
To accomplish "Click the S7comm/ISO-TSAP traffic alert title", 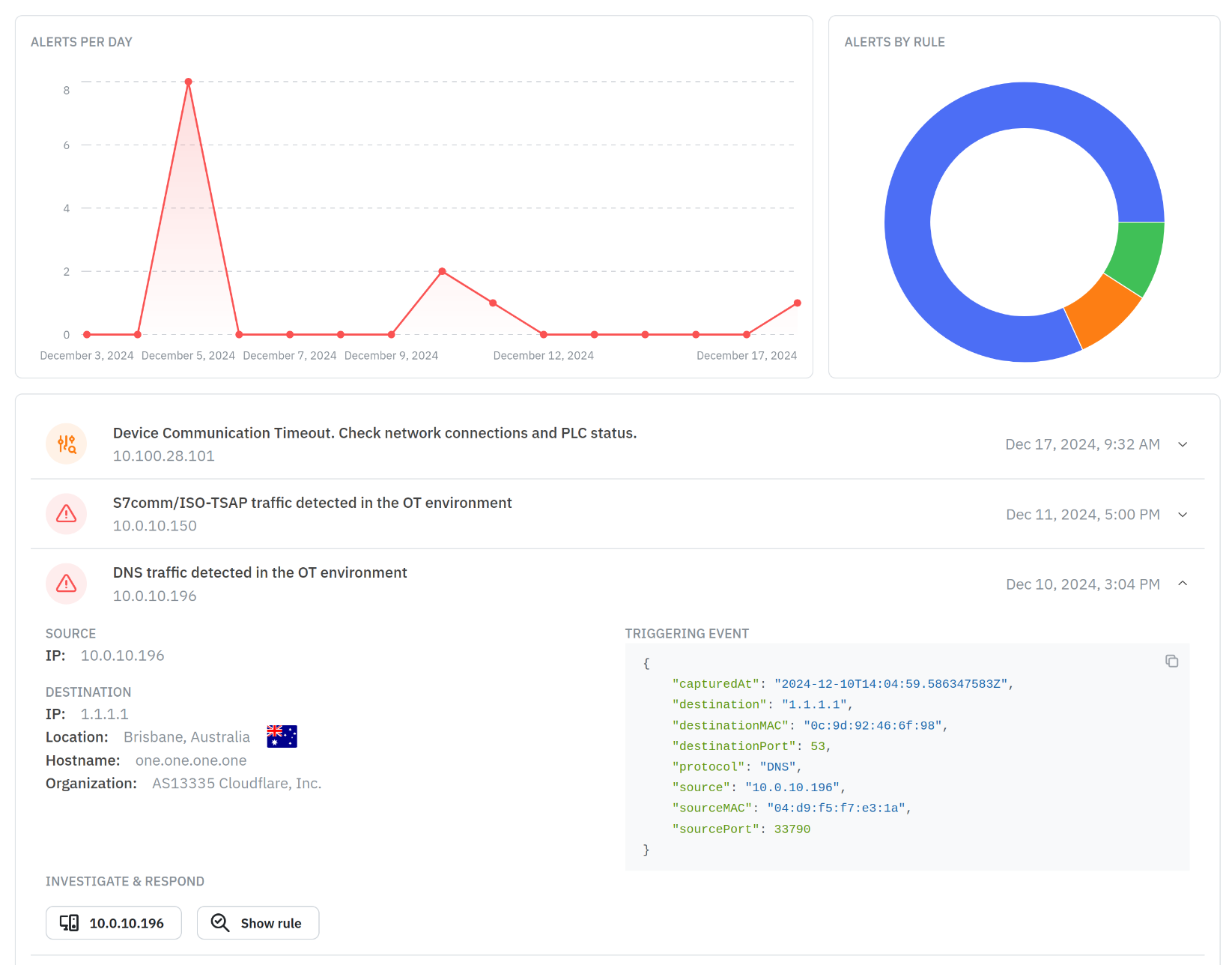I will click(x=312, y=503).
